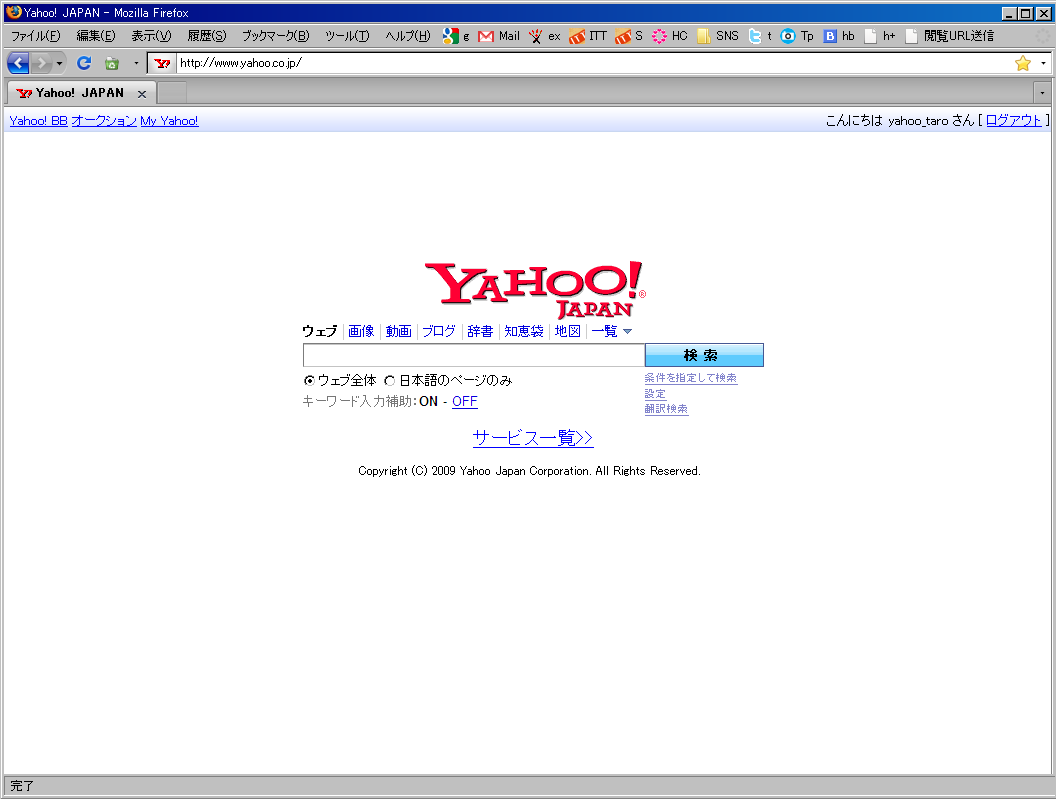Viewport: 1056px width, 799px height.
Task: Open the オークション link
Action: (104, 121)
